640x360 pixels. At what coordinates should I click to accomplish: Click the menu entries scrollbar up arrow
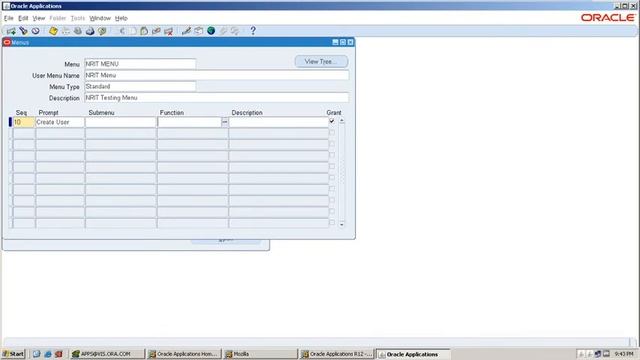342,121
